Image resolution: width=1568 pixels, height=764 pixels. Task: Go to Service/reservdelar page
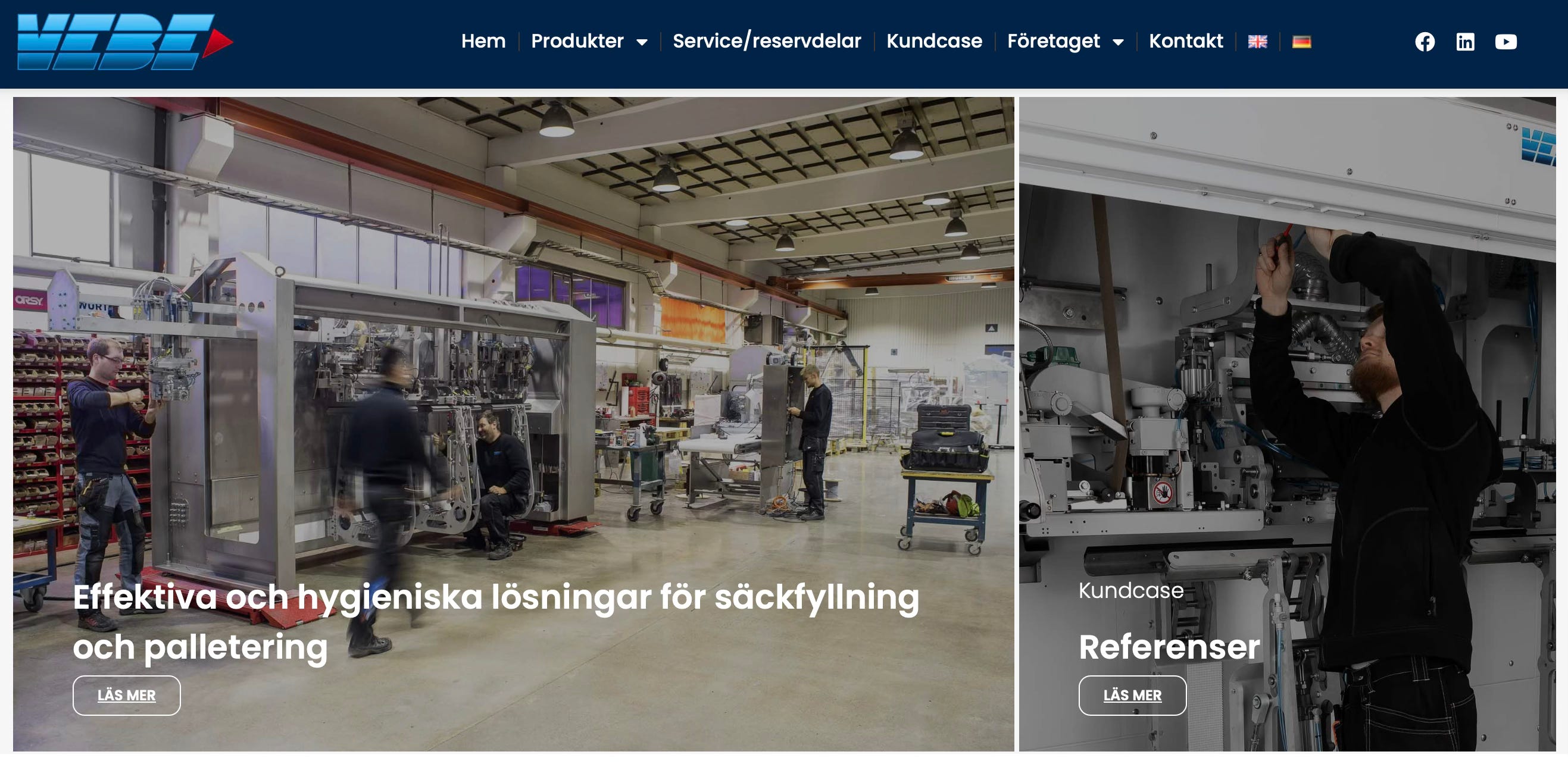pos(766,40)
